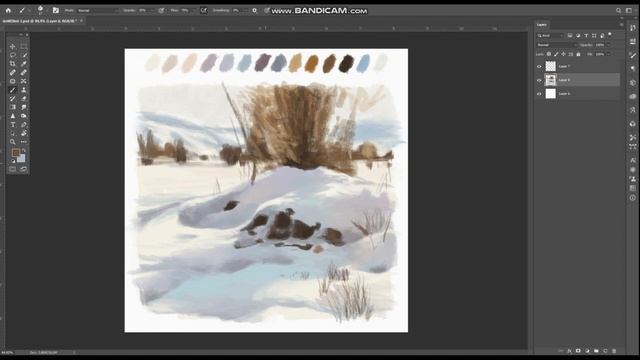Click the zoom percentage field in status bar
This screenshot has height=360, width=640.
pyautogui.click(x=8, y=352)
